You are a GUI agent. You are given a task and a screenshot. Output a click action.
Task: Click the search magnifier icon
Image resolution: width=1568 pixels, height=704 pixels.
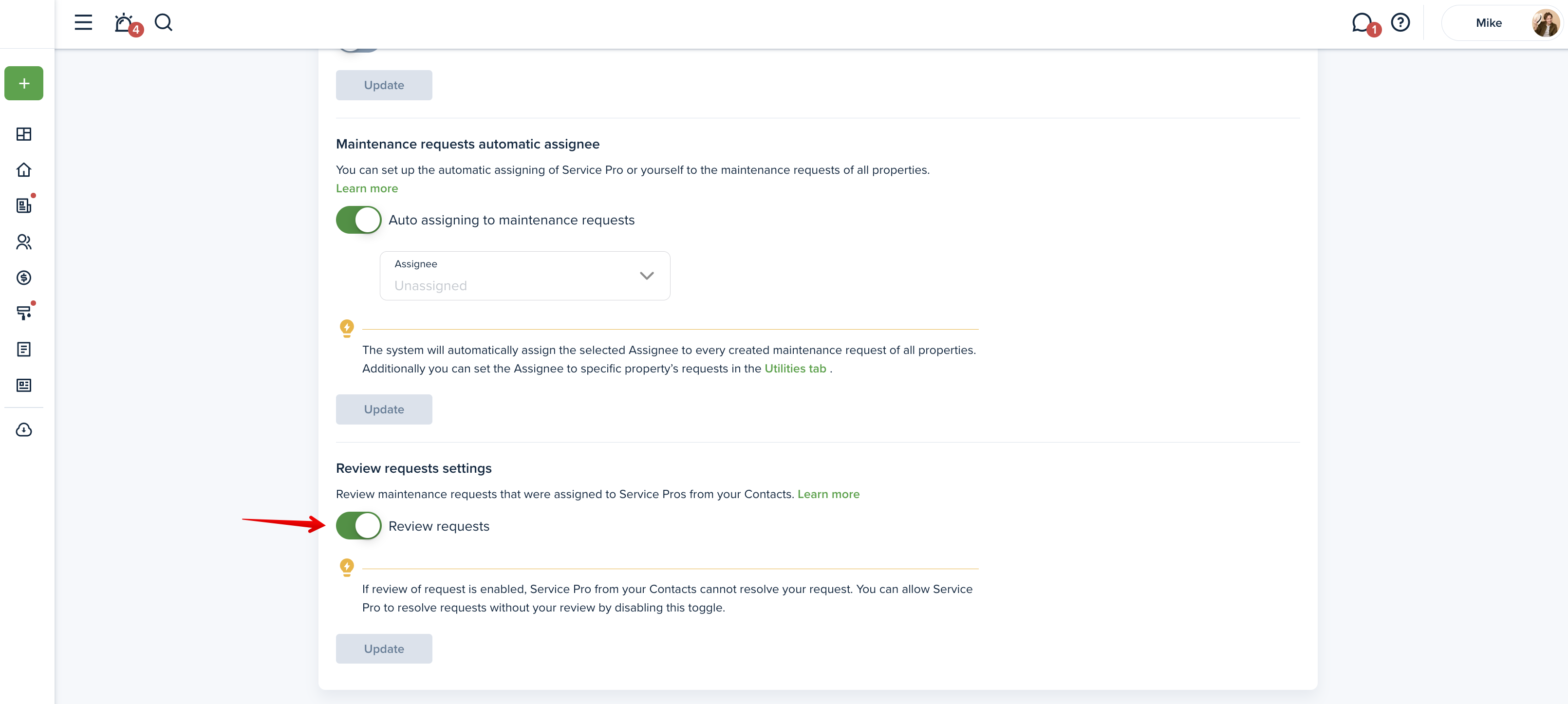tap(163, 22)
